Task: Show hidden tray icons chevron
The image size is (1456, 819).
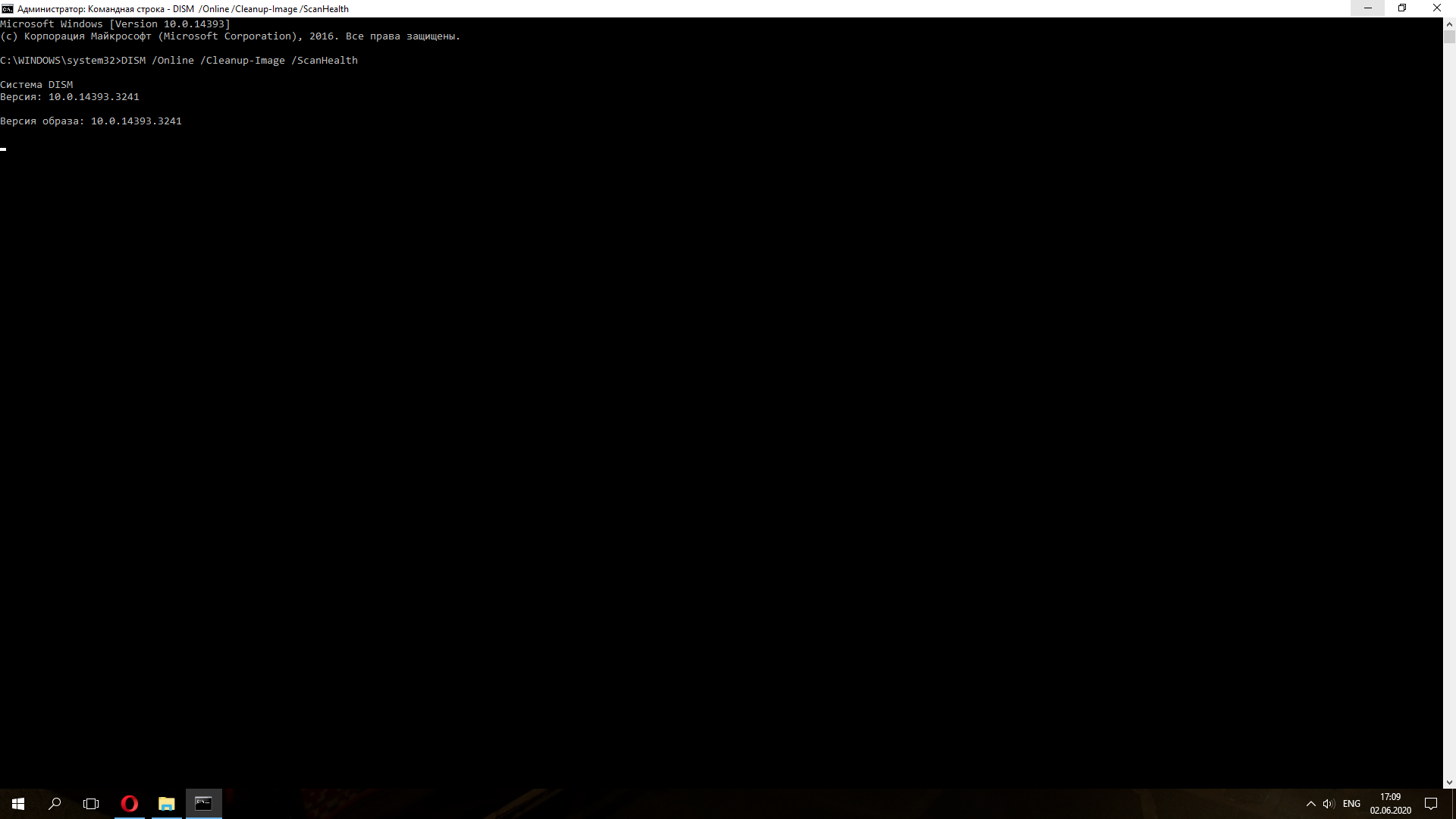Action: [1310, 804]
